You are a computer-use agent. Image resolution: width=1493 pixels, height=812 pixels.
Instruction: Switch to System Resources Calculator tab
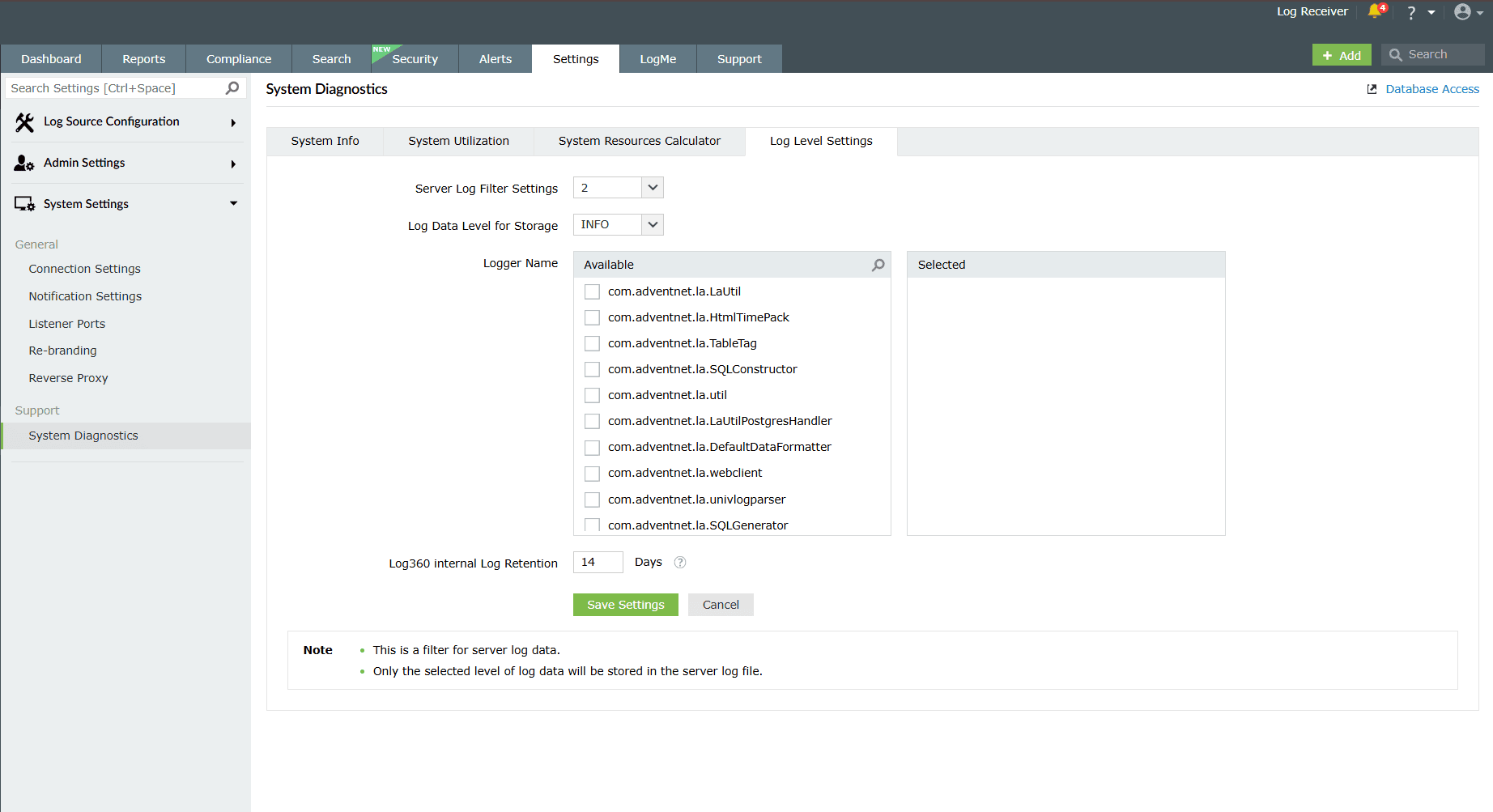tap(640, 141)
